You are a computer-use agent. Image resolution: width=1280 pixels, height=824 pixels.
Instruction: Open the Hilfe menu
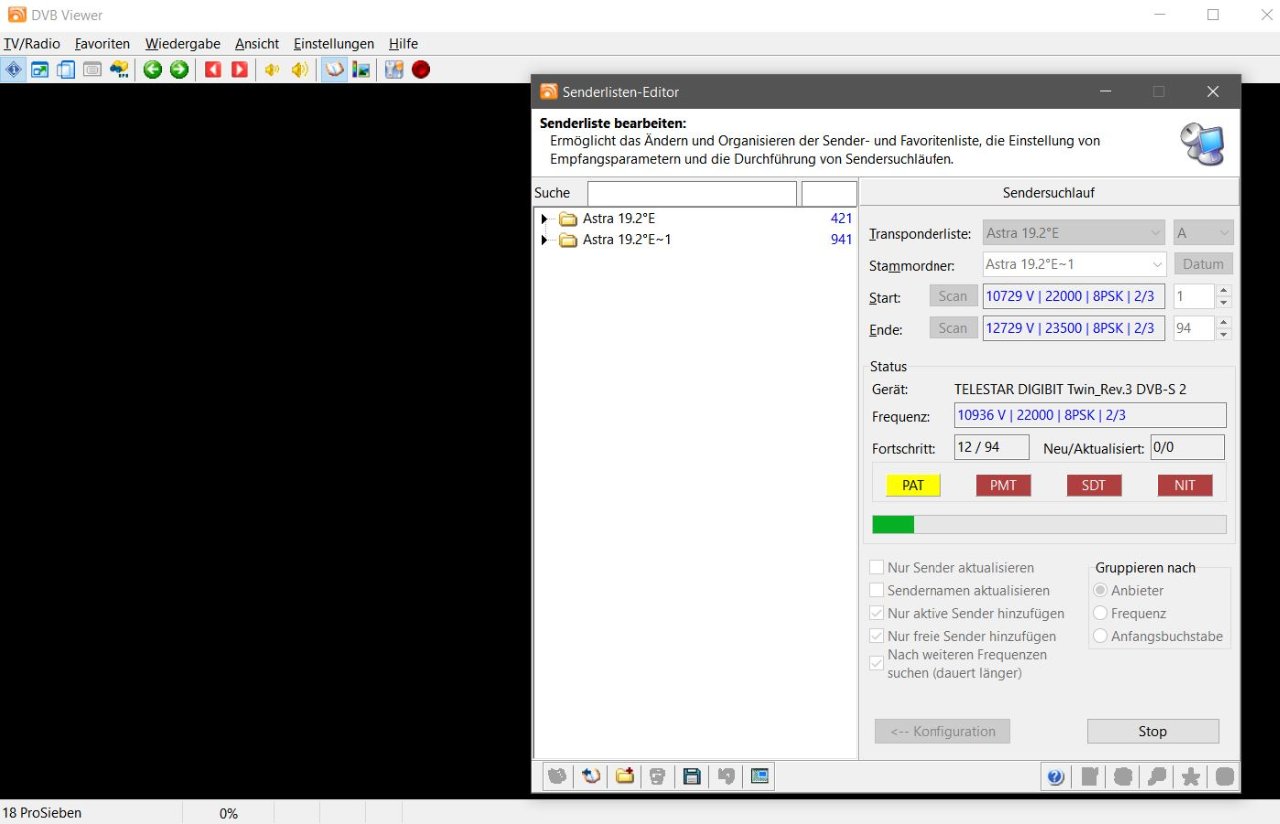pyautogui.click(x=404, y=44)
